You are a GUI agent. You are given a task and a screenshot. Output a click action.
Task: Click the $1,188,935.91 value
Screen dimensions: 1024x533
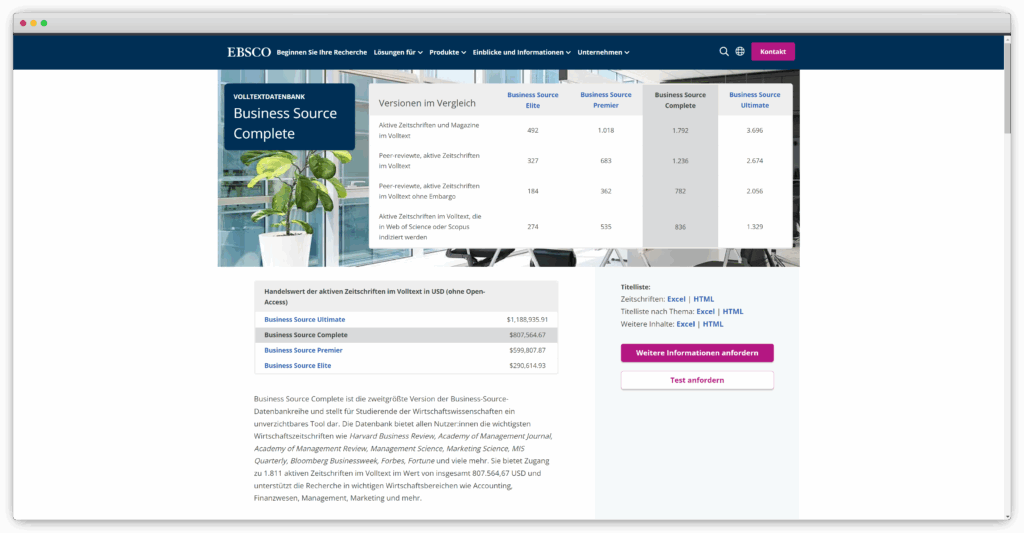pos(527,319)
